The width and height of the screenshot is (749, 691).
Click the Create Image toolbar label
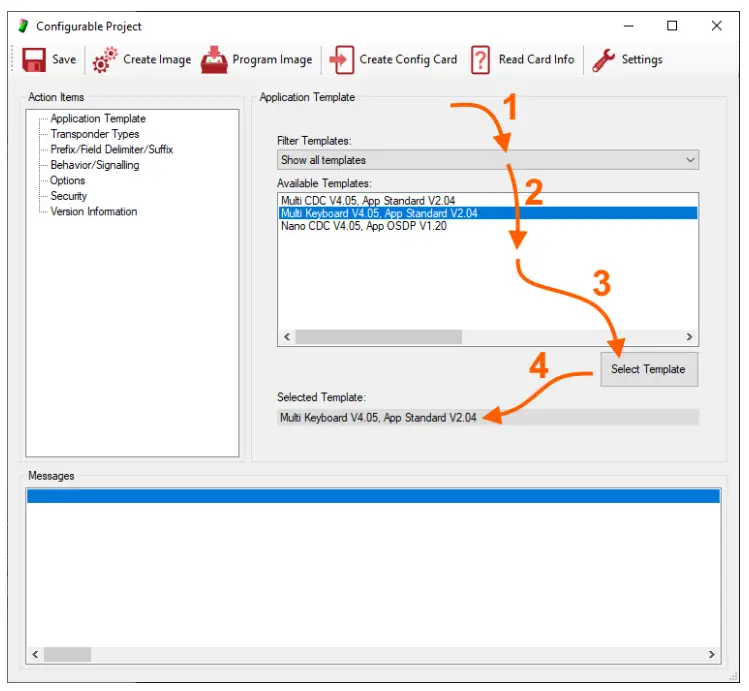click(157, 60)
